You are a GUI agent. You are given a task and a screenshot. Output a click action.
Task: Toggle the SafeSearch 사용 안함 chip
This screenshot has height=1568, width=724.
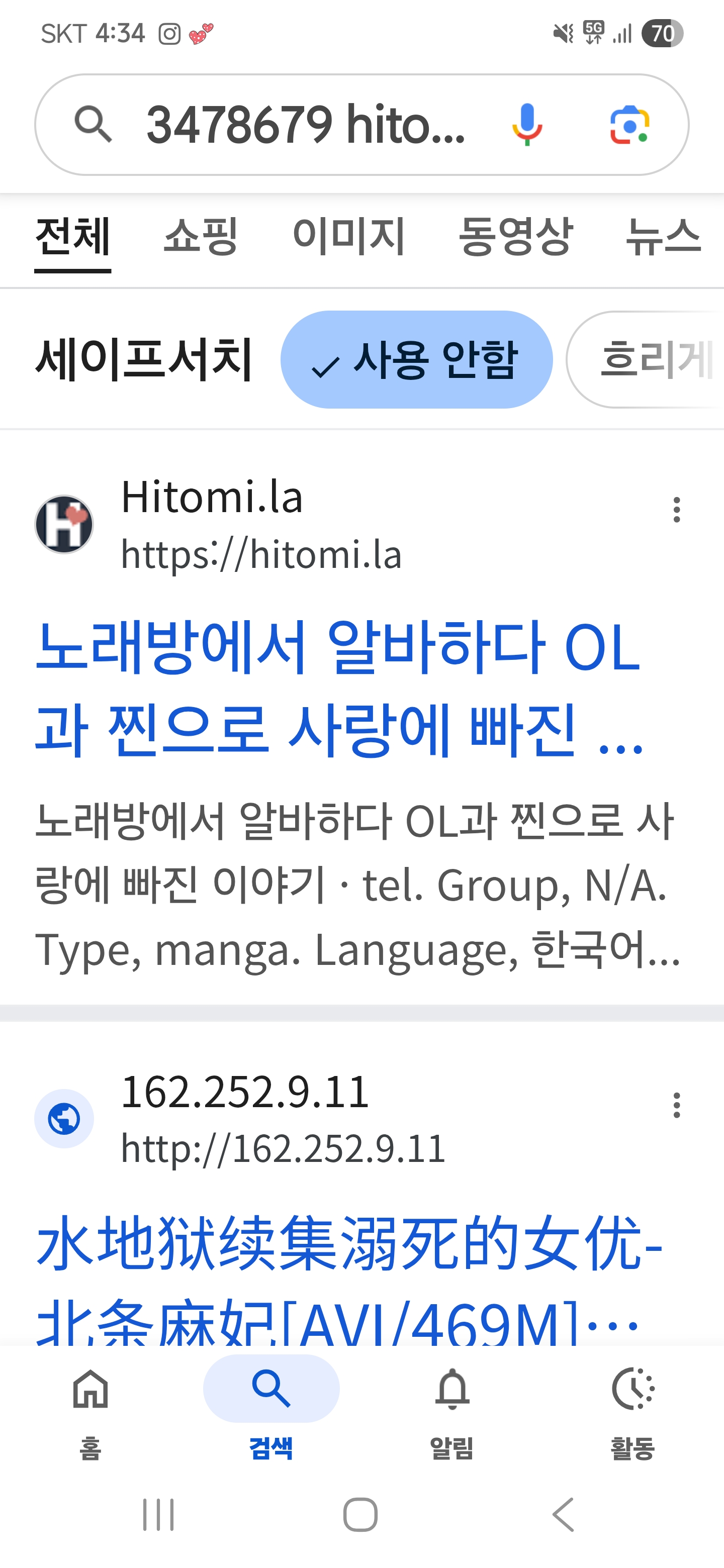(416, 359)
